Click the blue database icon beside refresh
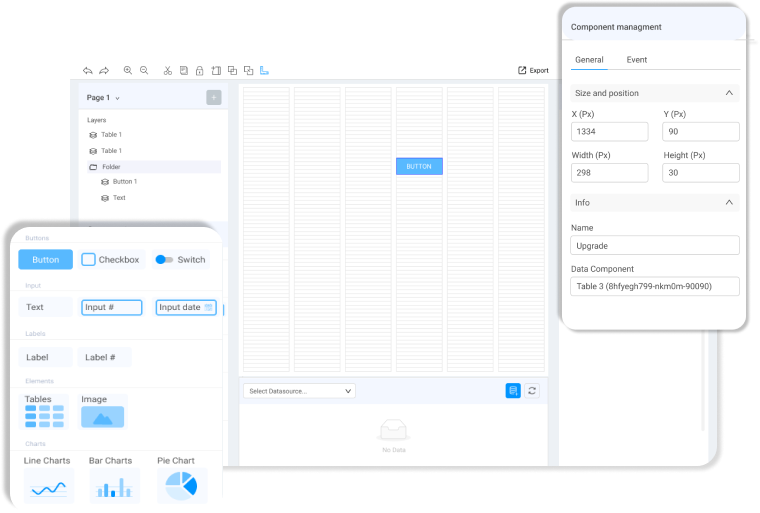 (x=513, y=391)
